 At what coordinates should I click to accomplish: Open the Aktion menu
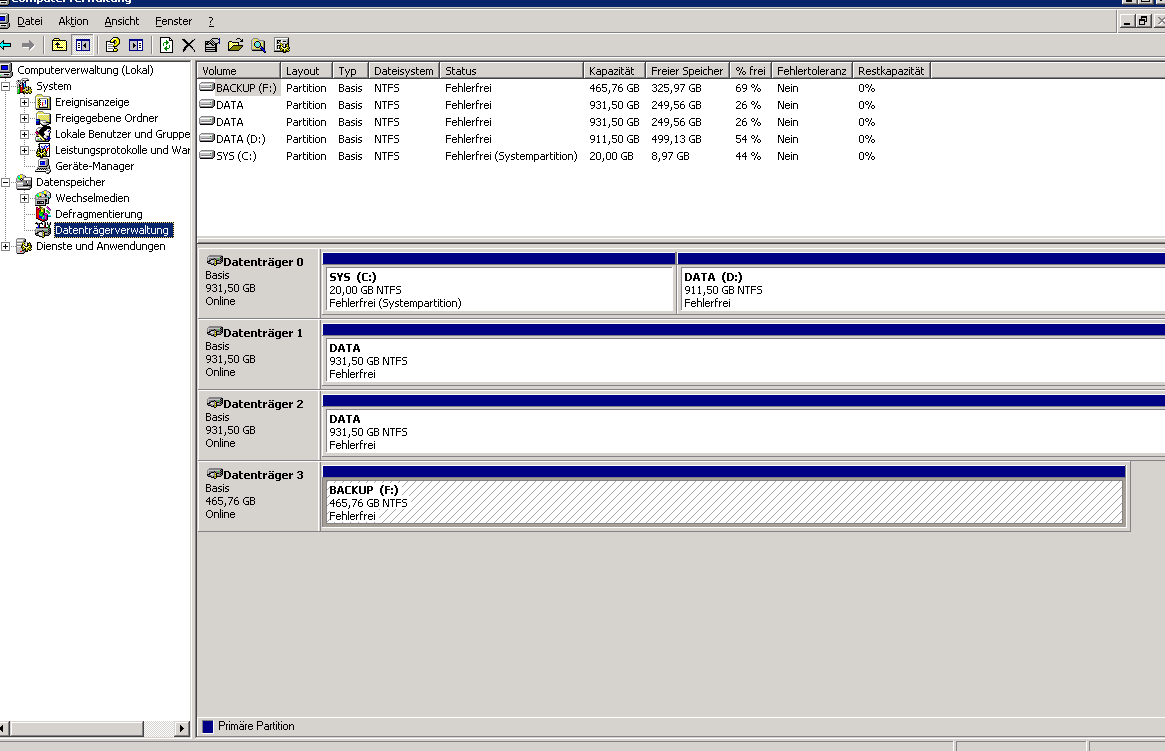pyautogui.click(x=74, y=22)
